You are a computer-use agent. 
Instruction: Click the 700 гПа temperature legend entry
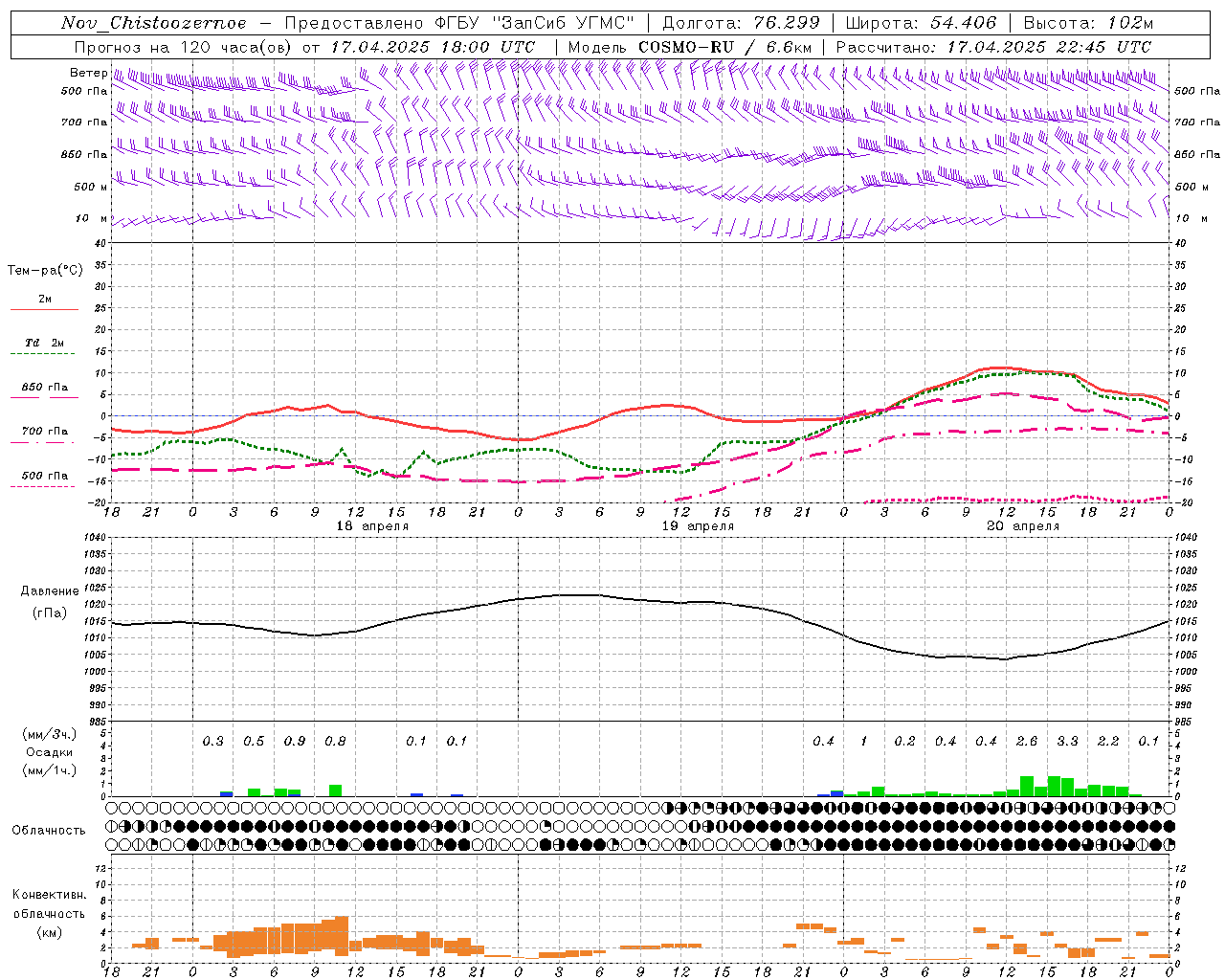(45, 432)
